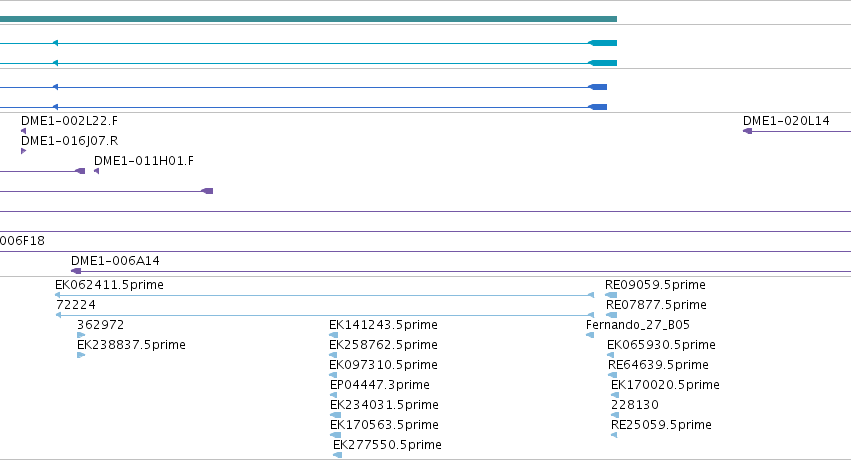Select the DME1-002L22.F feature label
The image size is (851, 460).
[69, 121]
